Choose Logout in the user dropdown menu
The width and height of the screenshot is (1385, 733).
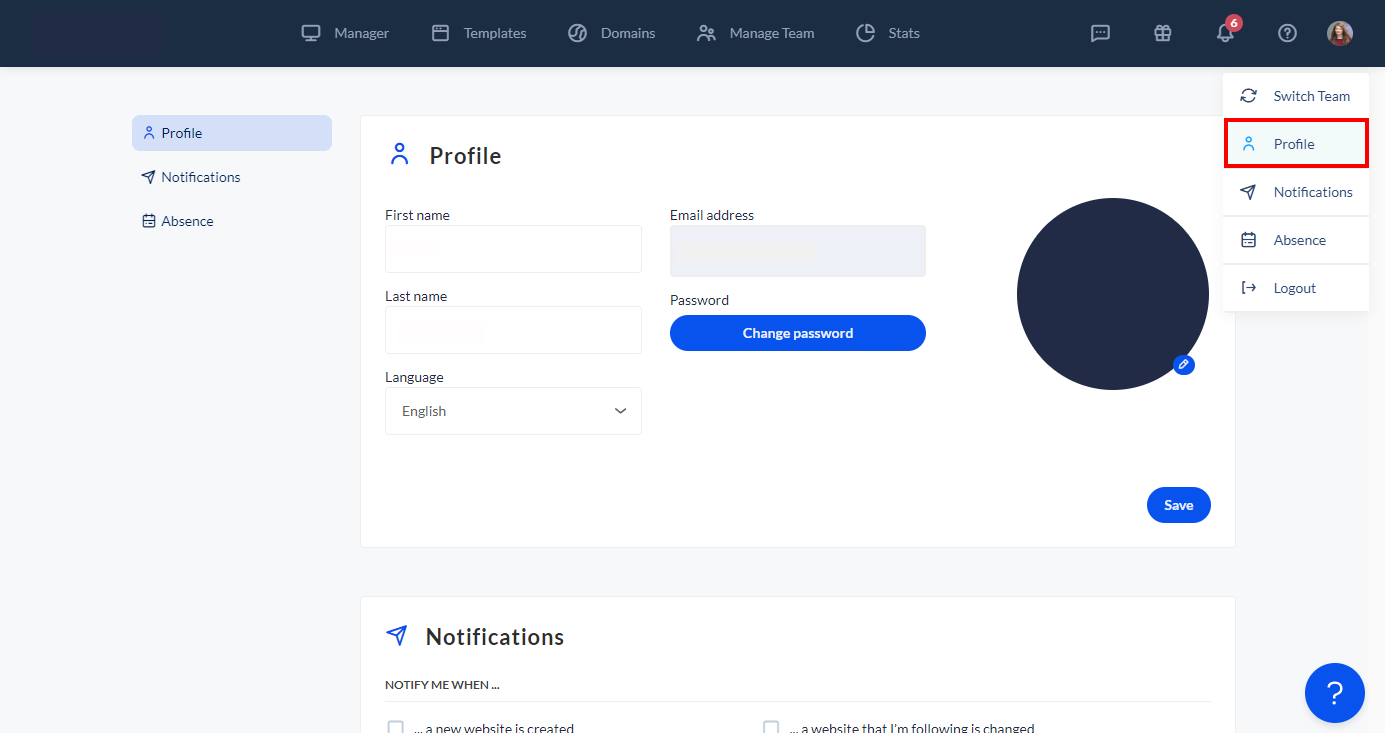tap(1296, 288)
